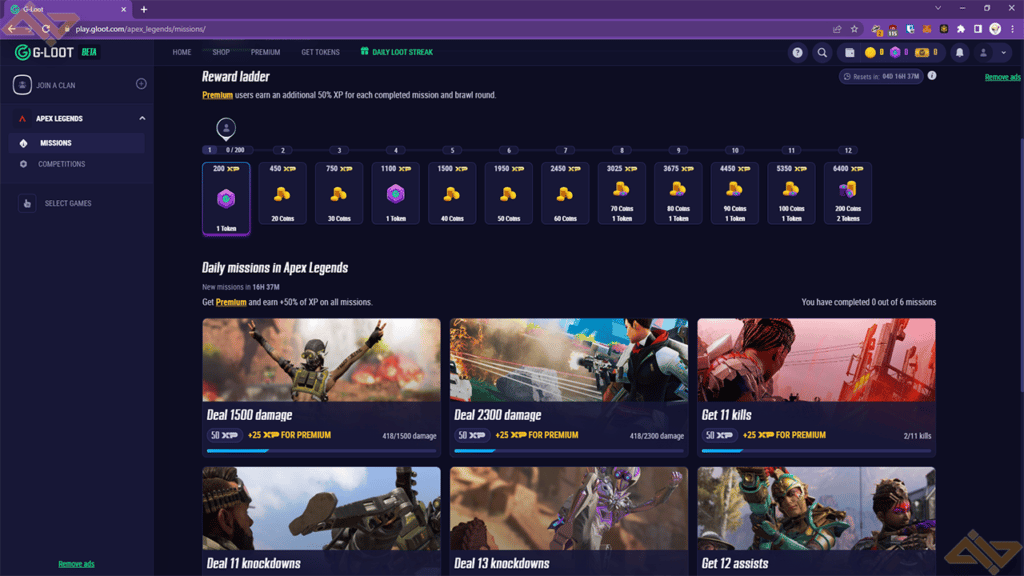Click the Deal 2300 damage progress bar
Viewport: 1024px width, 576px height.
tap(569, 451)
